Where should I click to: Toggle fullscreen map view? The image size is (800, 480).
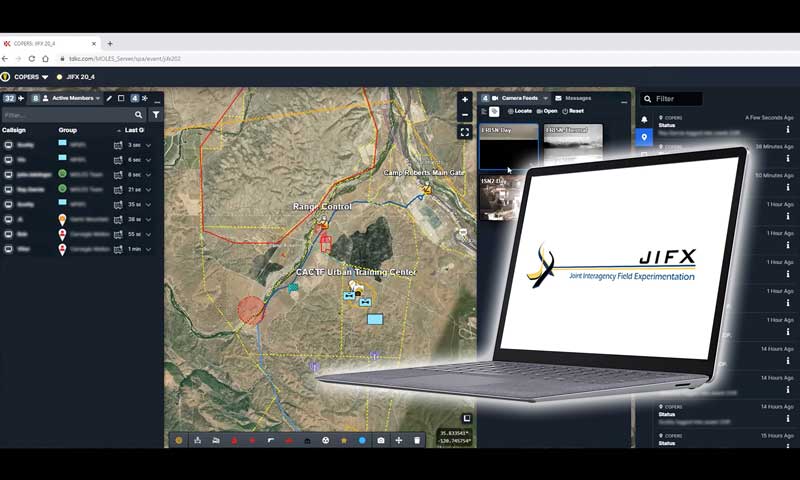(464, 133)
